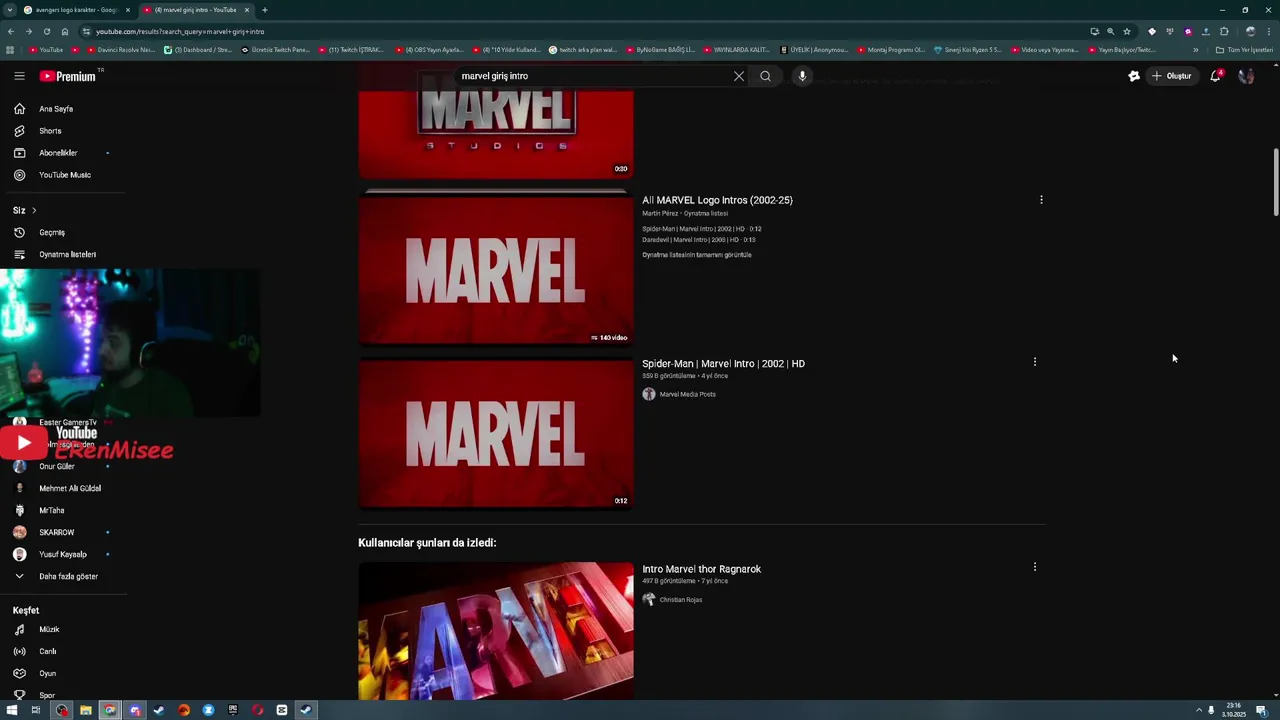Screen dimensions: 1280x720
Task: Open the YouTube hamburger guide menu
Action: pyautogui.click(x=19, y=76)
